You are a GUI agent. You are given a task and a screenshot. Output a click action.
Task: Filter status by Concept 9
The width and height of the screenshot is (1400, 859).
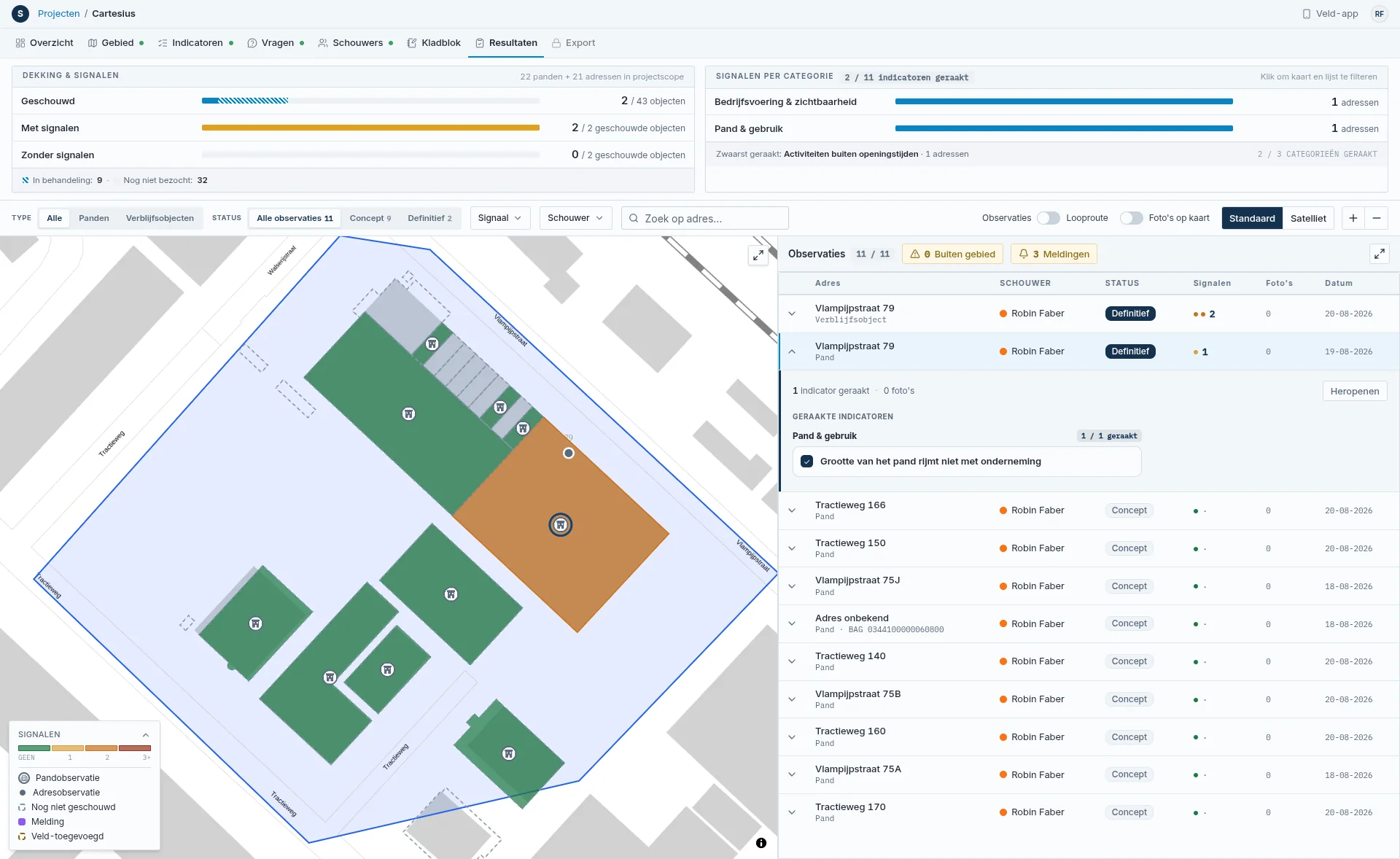[370, 218]
